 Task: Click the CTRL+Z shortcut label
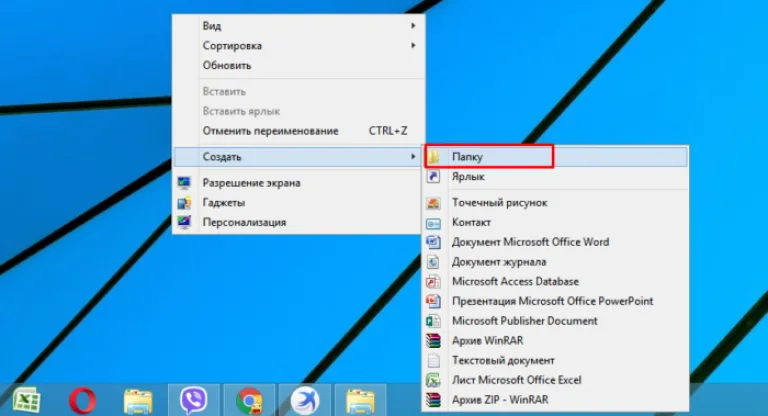click(388, 131)
